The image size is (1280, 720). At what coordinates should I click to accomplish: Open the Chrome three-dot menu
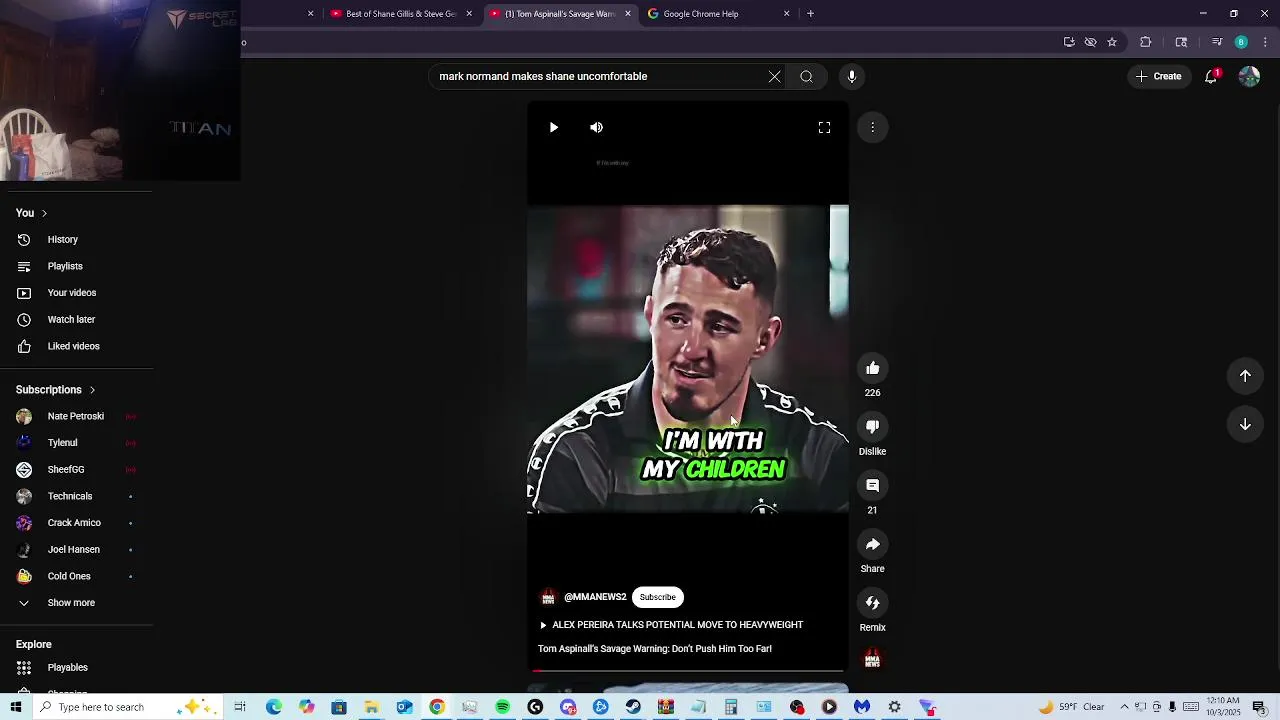[1266, 42]
